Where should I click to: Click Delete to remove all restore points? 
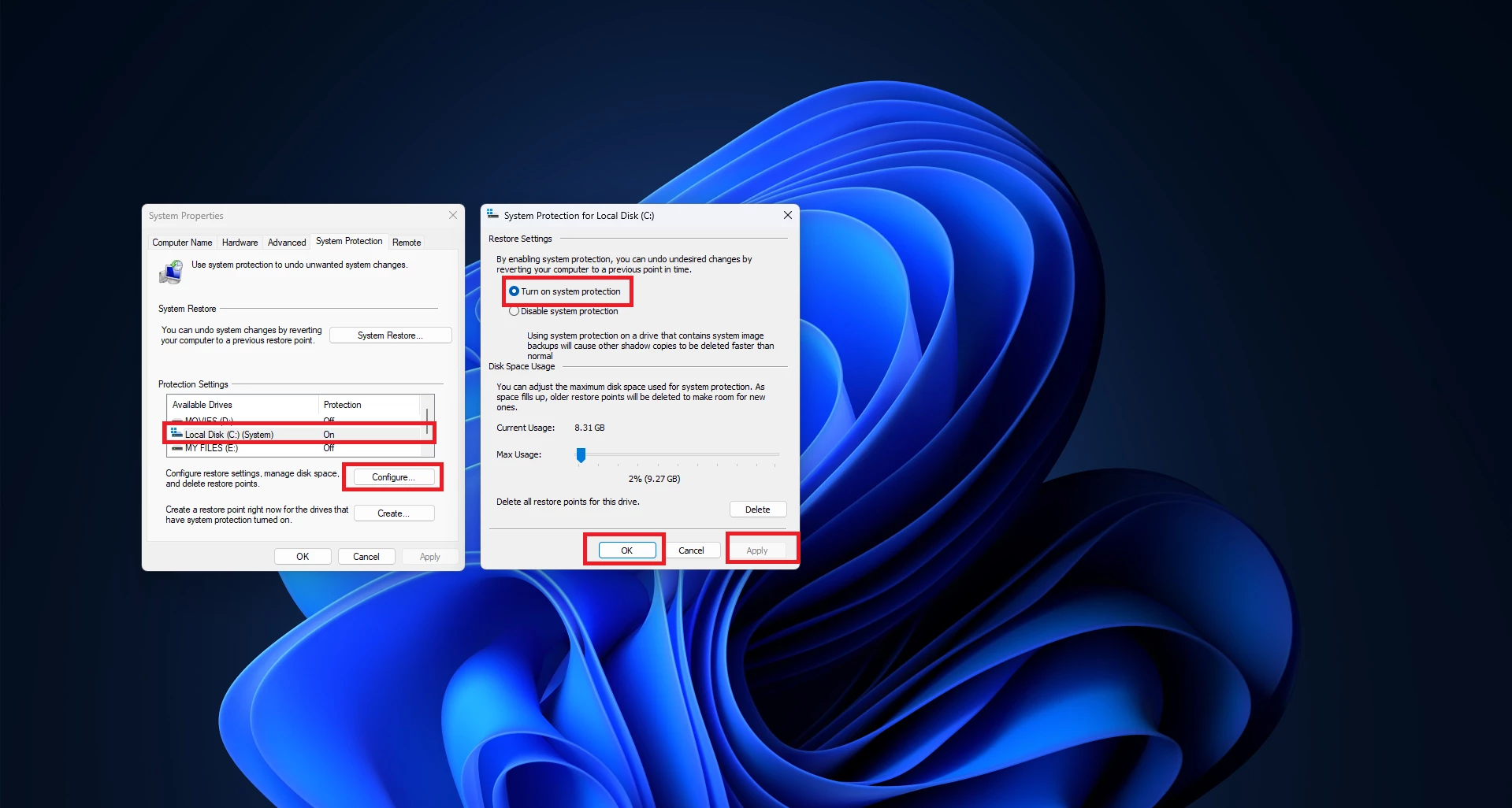tap(758, 510)
